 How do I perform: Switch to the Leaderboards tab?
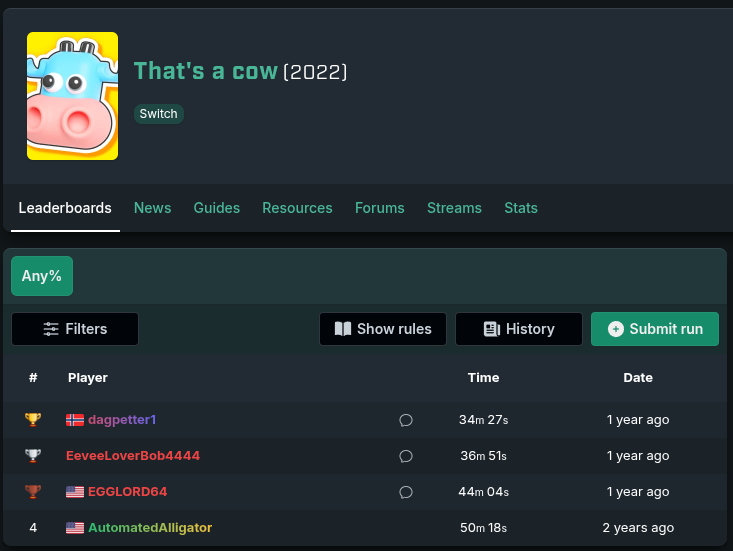coord(65,208)
